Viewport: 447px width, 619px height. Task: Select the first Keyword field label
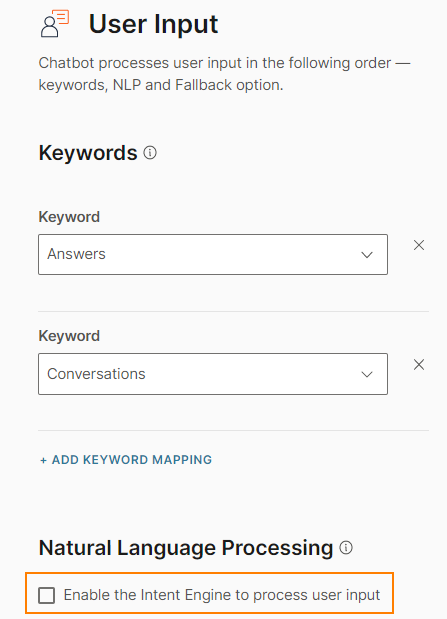(x=69, y=217)
